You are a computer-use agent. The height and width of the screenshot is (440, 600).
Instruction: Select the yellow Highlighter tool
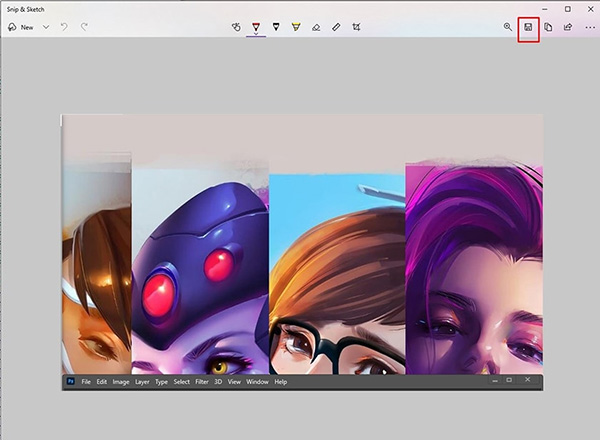click(x=296, y=27)
